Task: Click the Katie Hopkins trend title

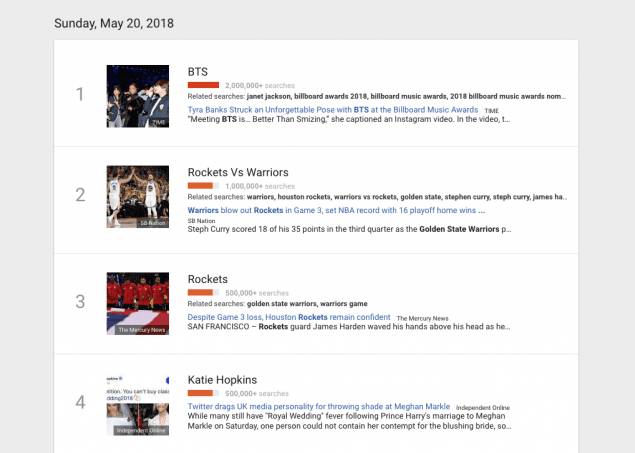Action: pyautogui.click(x=222, y=380)
